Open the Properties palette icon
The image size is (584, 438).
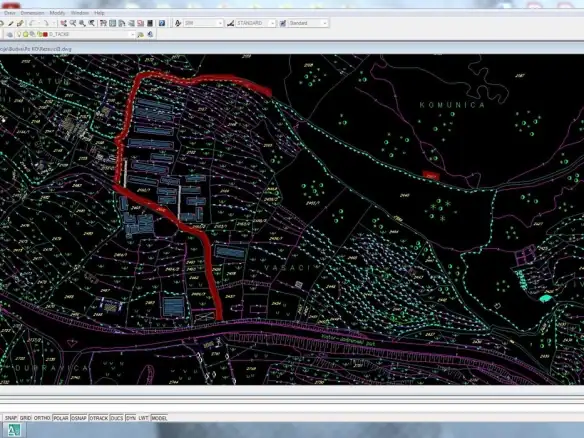point(103,23)
